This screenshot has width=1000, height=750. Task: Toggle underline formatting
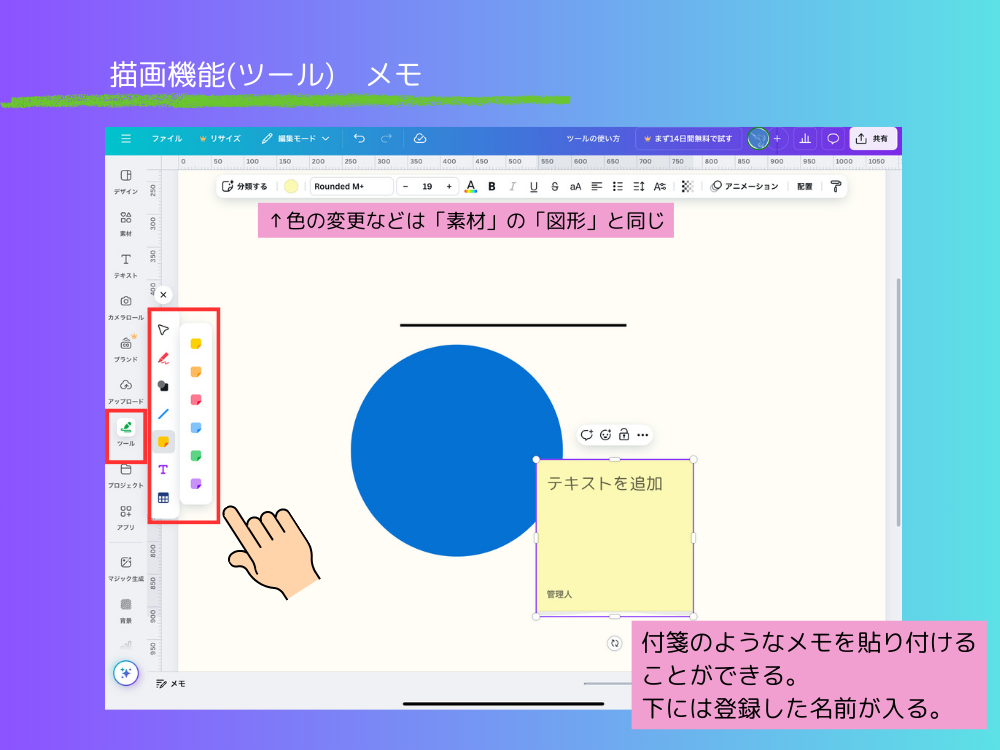533,186
